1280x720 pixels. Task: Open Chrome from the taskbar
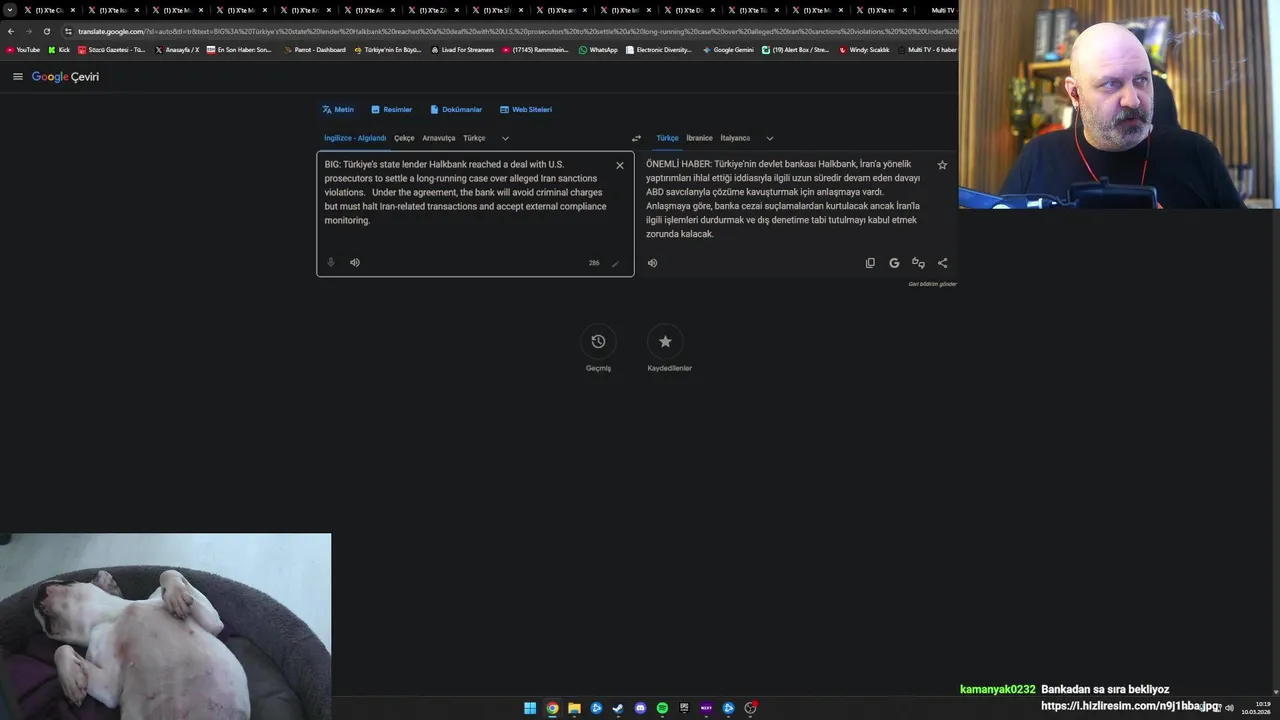click(x=552, y=708)
